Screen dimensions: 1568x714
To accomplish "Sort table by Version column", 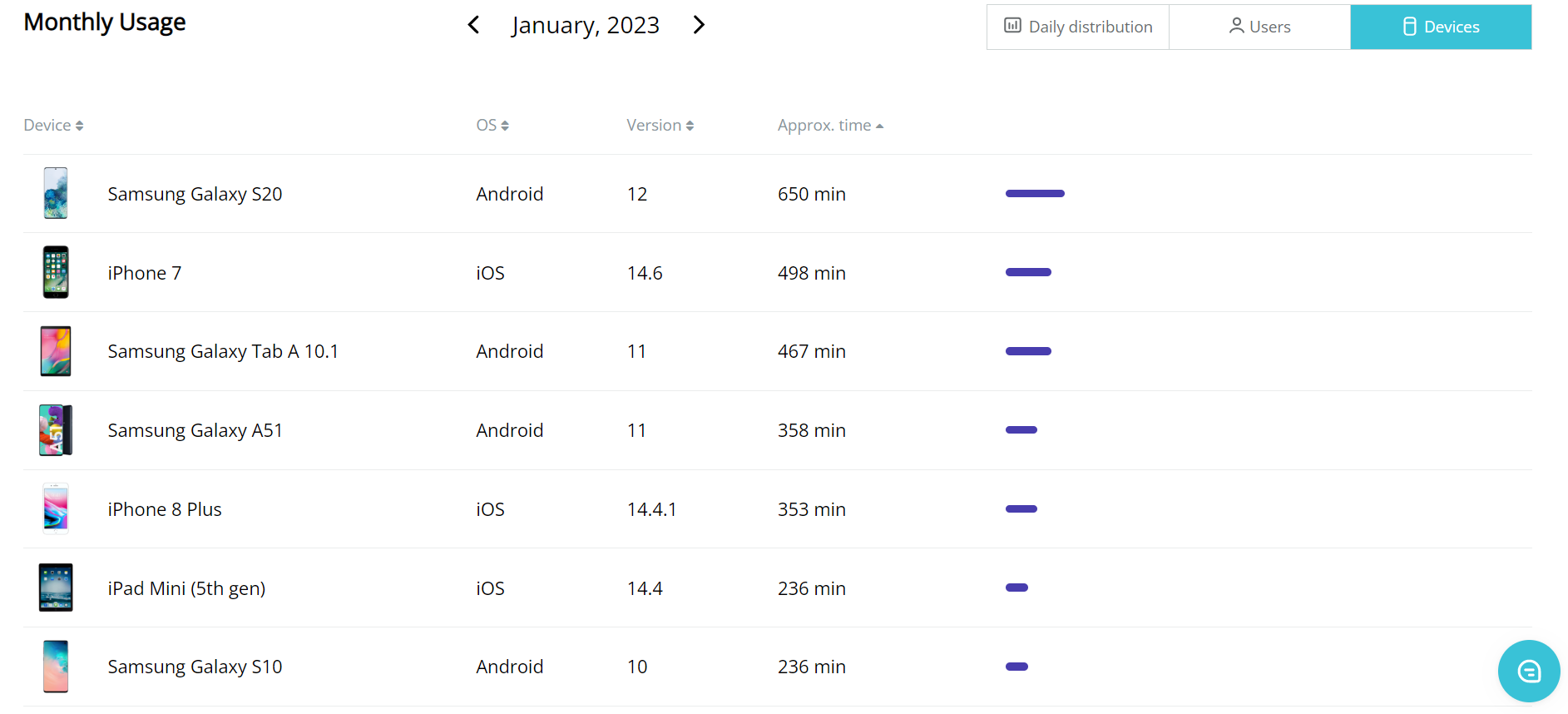I will (660, 125).
